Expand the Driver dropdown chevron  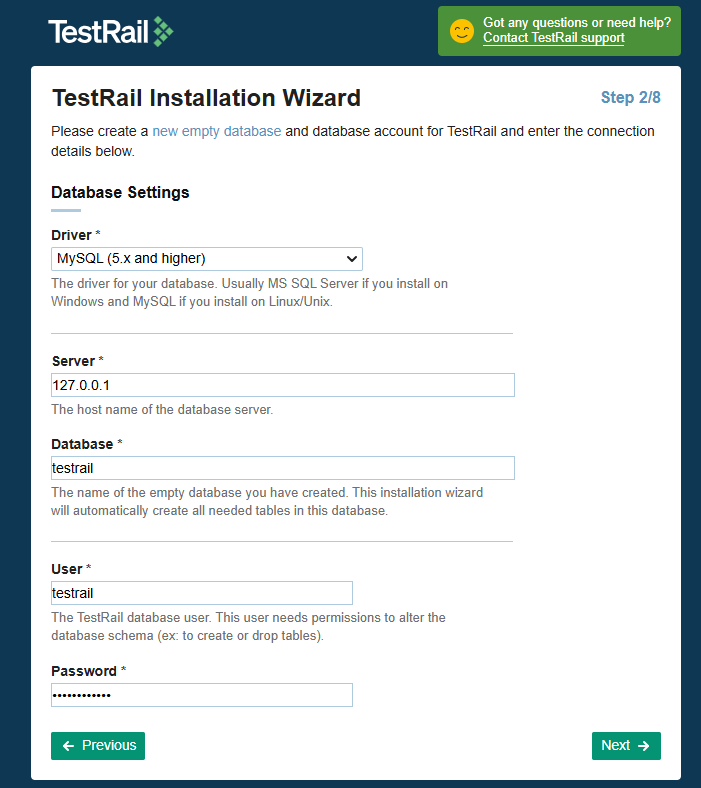[x=351, y=259]
